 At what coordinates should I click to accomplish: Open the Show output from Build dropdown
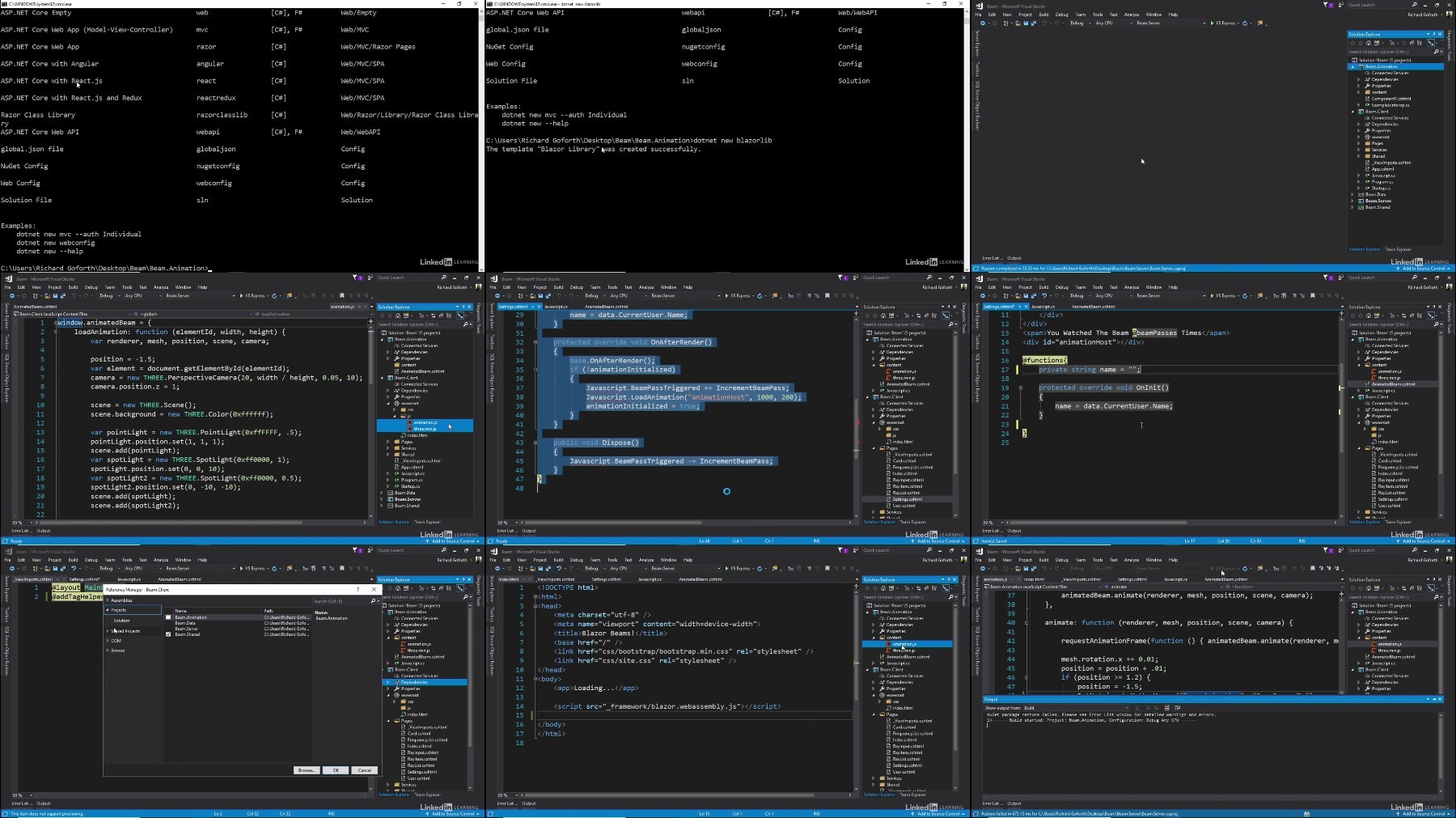click(1076, 708)
